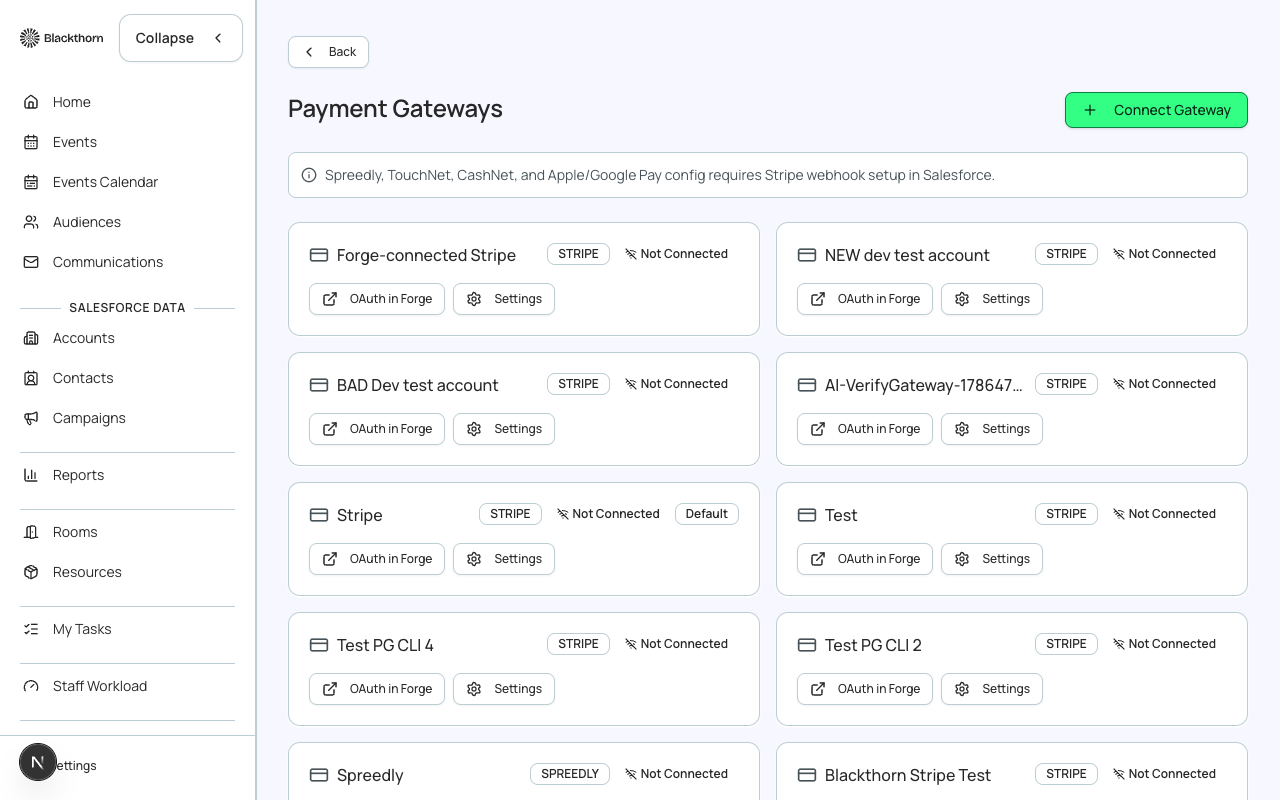Click card icon beside Test PG CLI 2

[807, 645]
